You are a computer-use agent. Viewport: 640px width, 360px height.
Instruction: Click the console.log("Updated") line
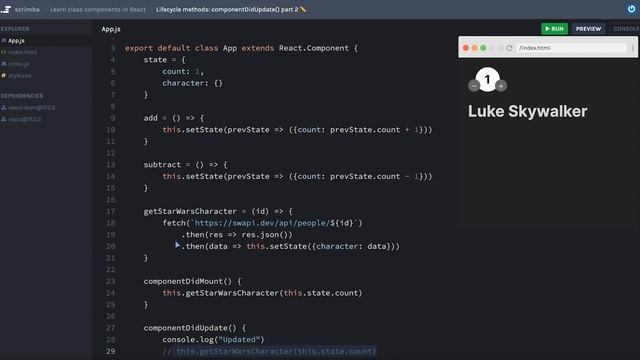pyautogui.click(x=213, y=340)
